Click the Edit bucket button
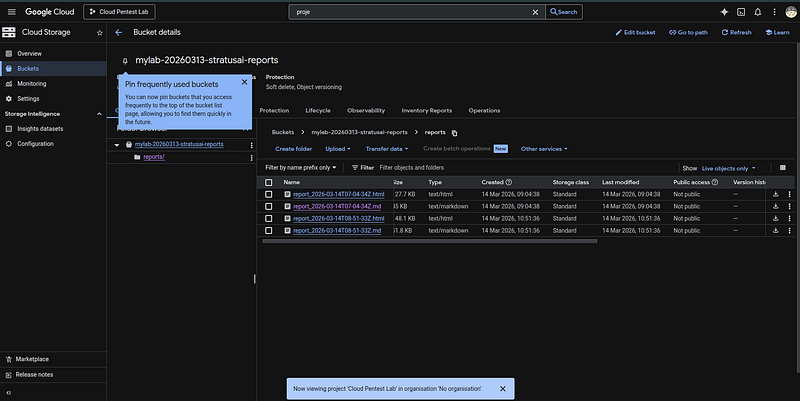 pos(635,32)
